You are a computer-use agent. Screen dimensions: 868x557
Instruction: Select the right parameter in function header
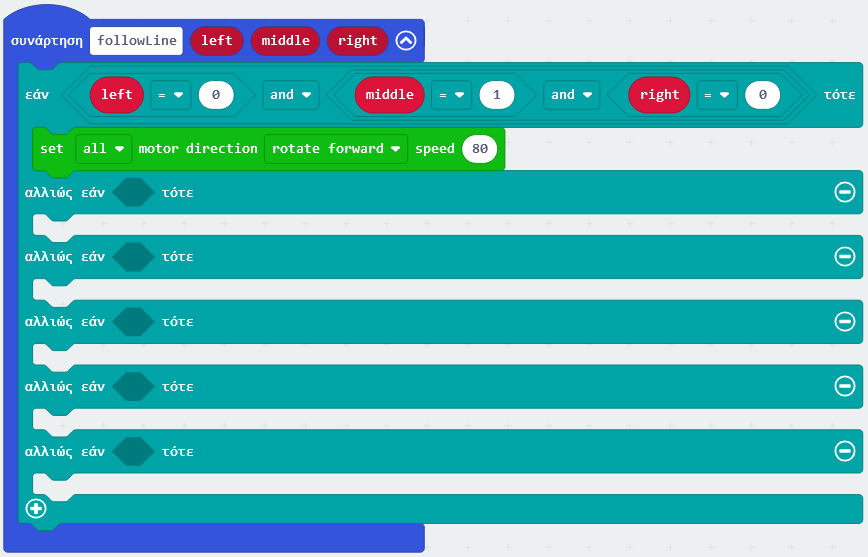pos(358,40)
